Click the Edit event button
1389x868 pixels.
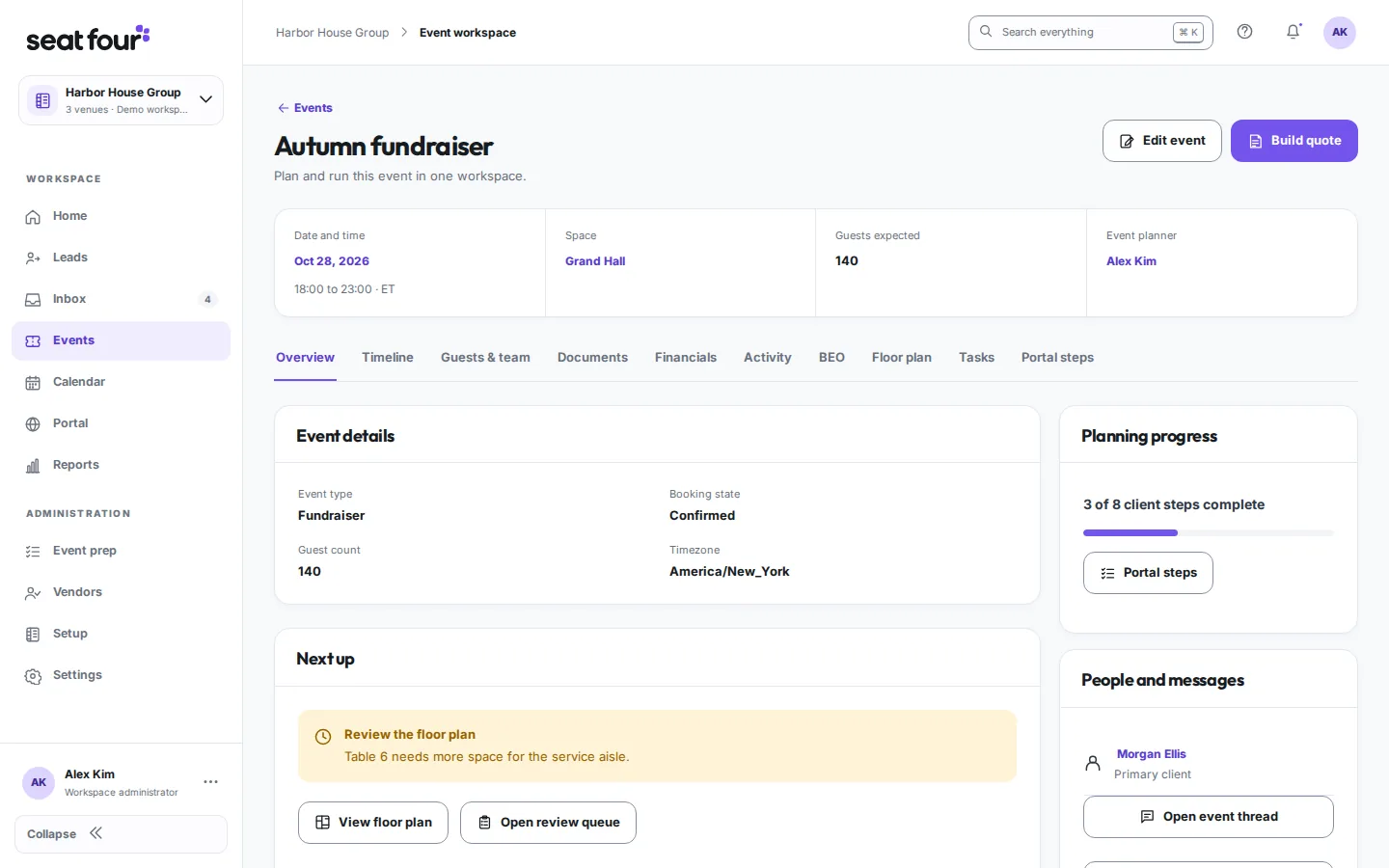(1162, 141)
